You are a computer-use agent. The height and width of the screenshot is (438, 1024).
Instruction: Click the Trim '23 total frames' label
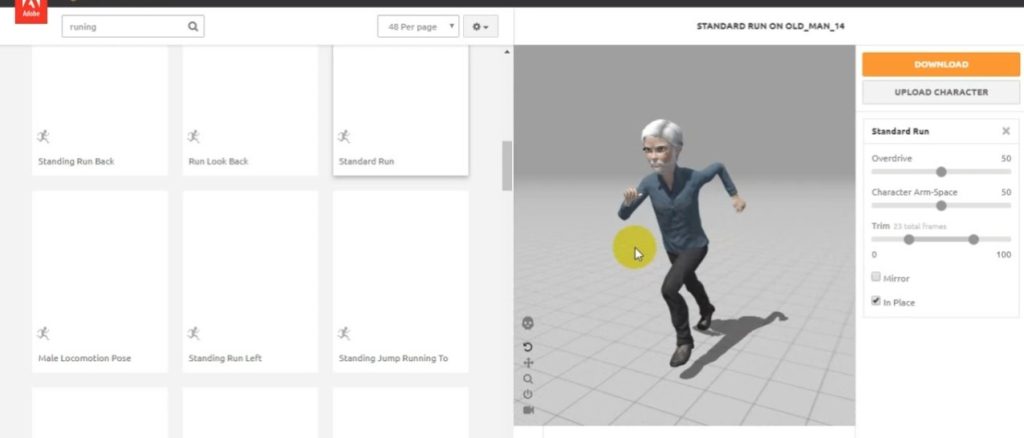point(920,227)
